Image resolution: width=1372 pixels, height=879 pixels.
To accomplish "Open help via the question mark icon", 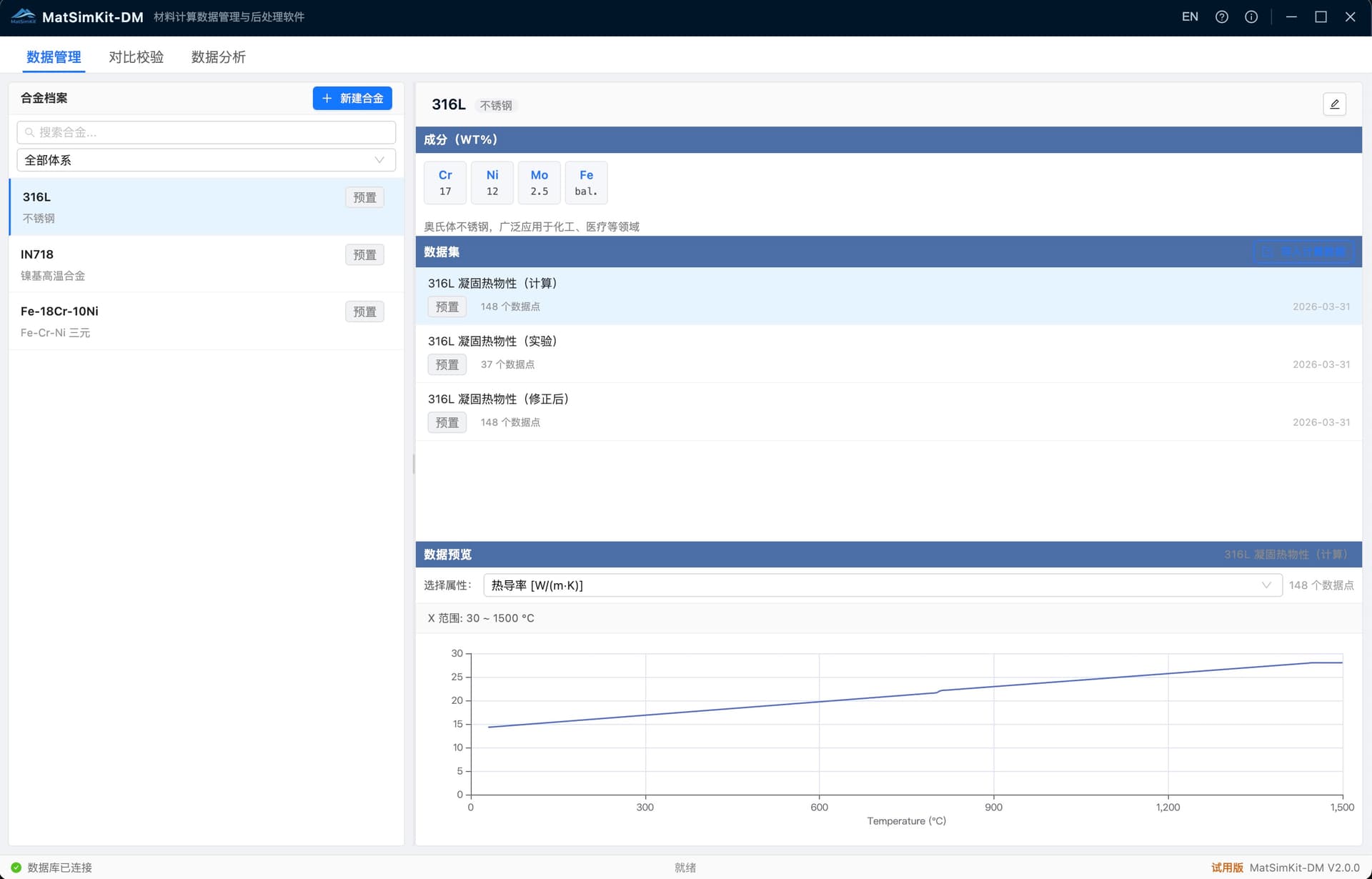I will click(1221, 16).
